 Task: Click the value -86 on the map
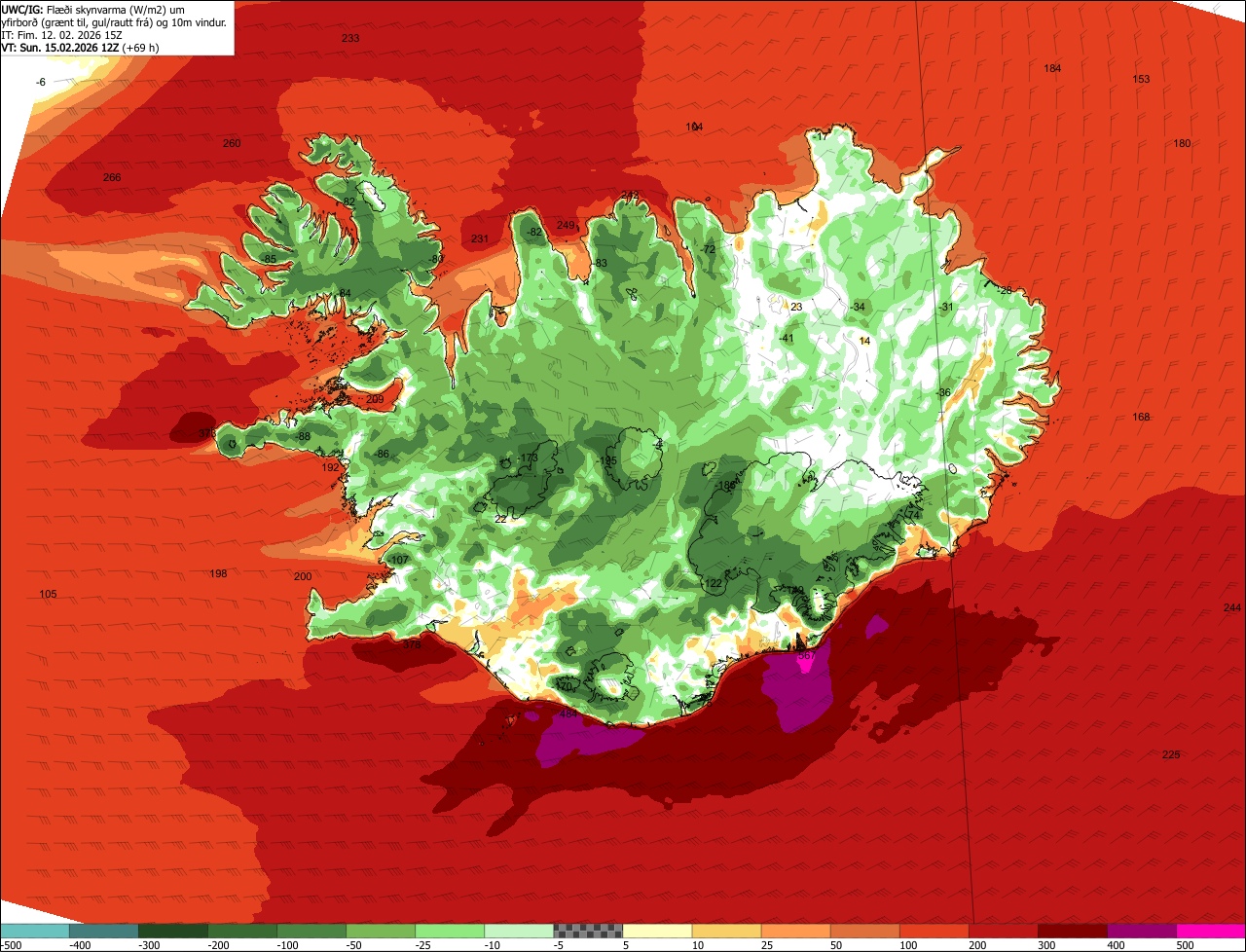pyautogui.click(x=382, y=455)
